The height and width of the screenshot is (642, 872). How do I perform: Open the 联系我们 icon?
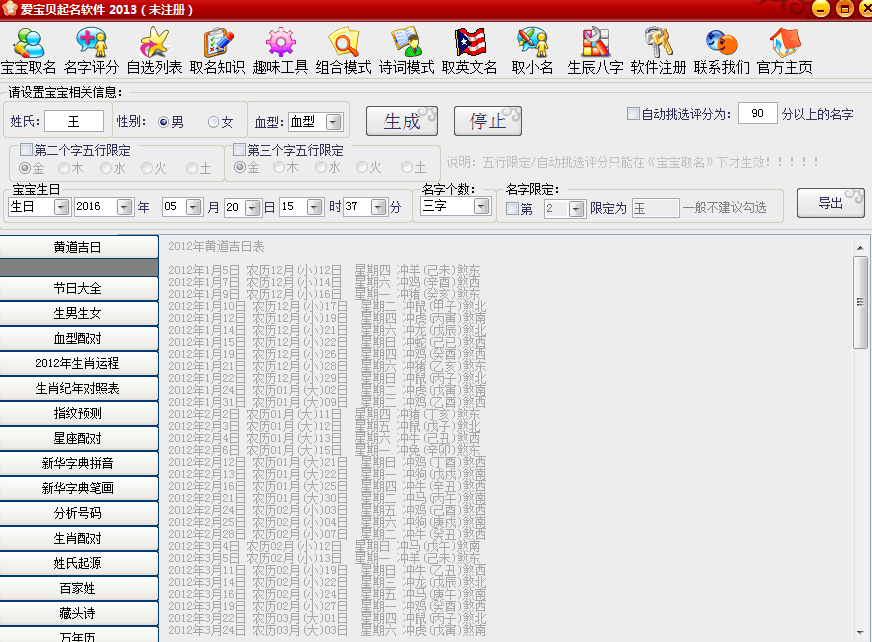(x=721, y=51)
